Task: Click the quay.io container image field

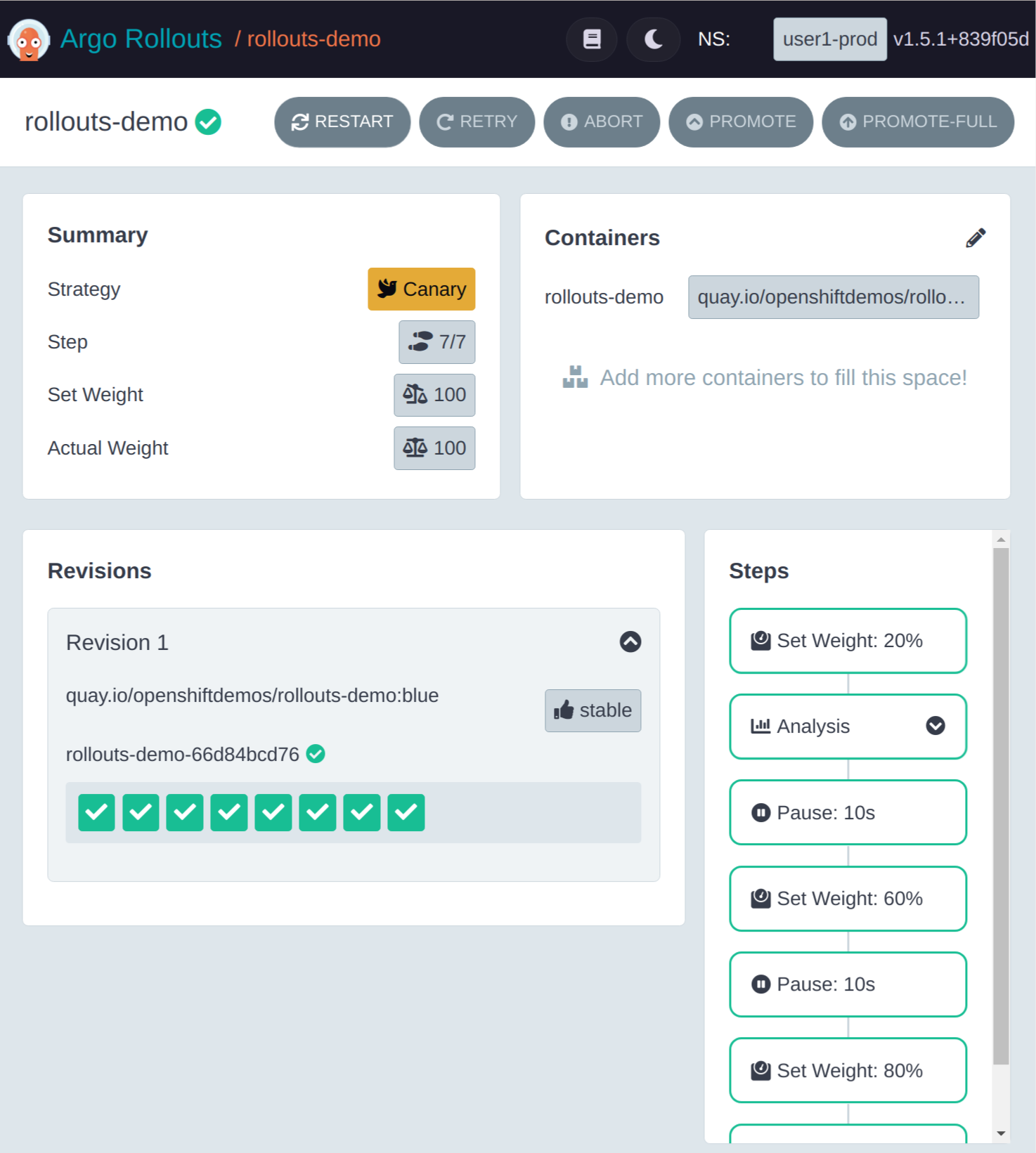Action: [x=834, y=297]
